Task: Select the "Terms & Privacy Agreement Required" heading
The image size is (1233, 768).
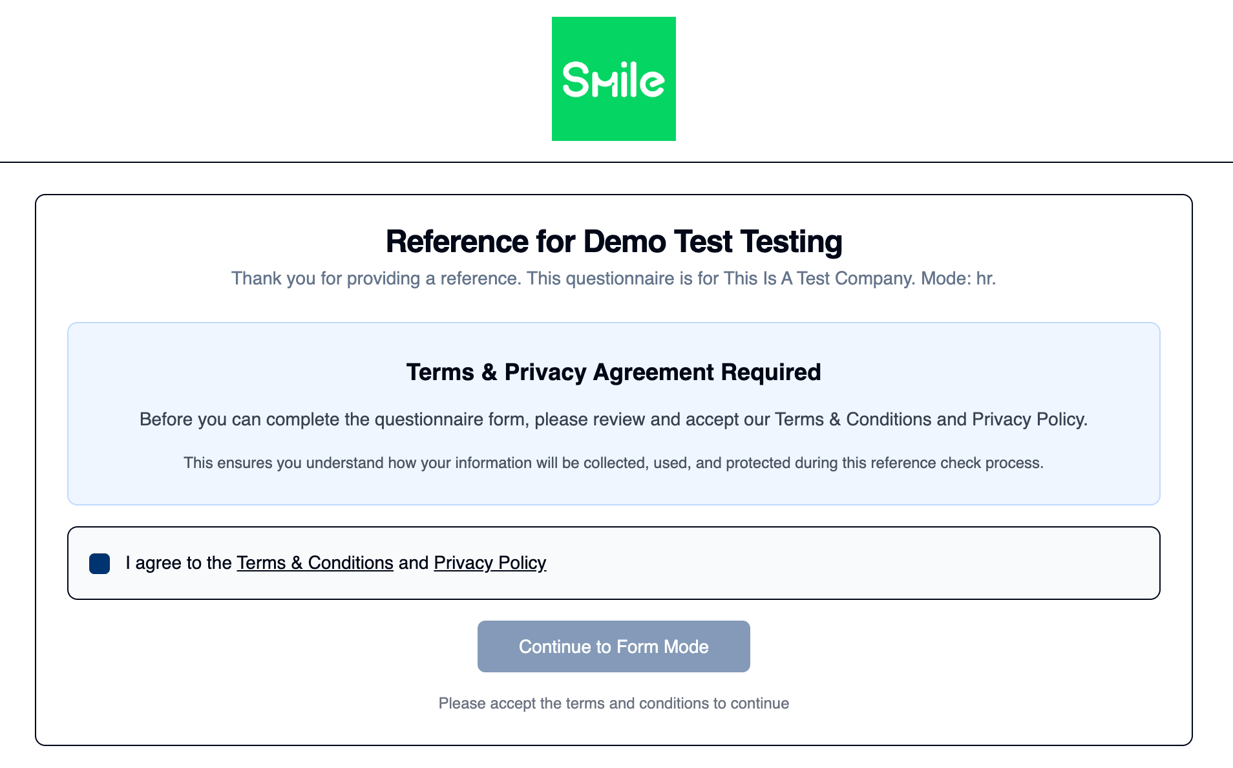Action: tap(613, 372)
